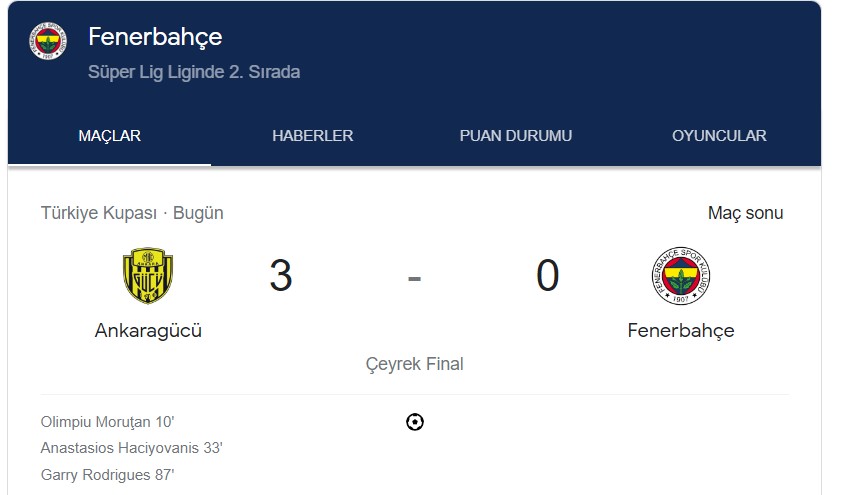Click the 'Çeyrek Final' stage label
Image resolution: width=842 pixels, height=495 pixels.
pos(415,364)
